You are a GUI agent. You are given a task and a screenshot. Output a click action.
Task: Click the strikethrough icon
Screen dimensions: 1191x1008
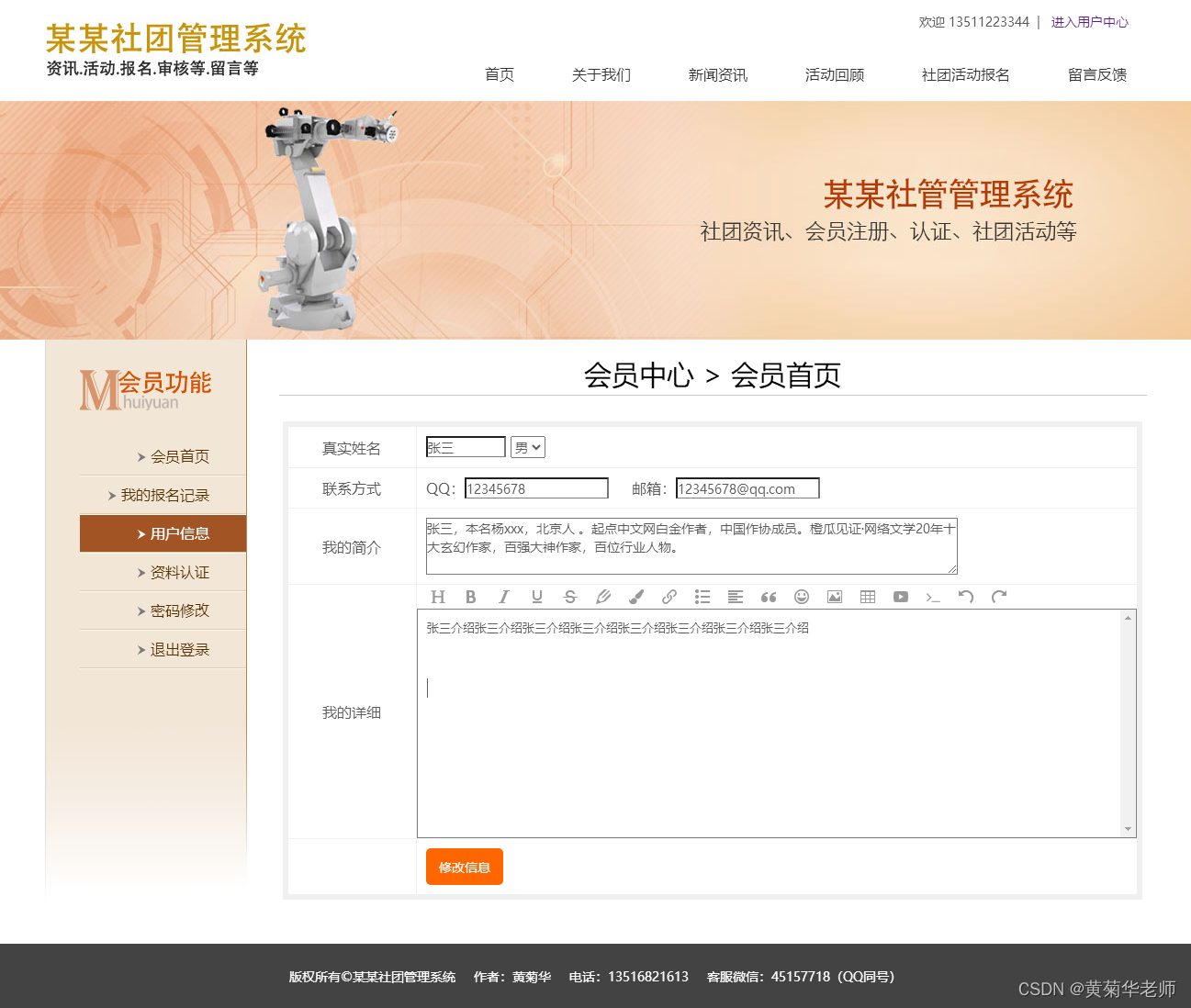570,597
